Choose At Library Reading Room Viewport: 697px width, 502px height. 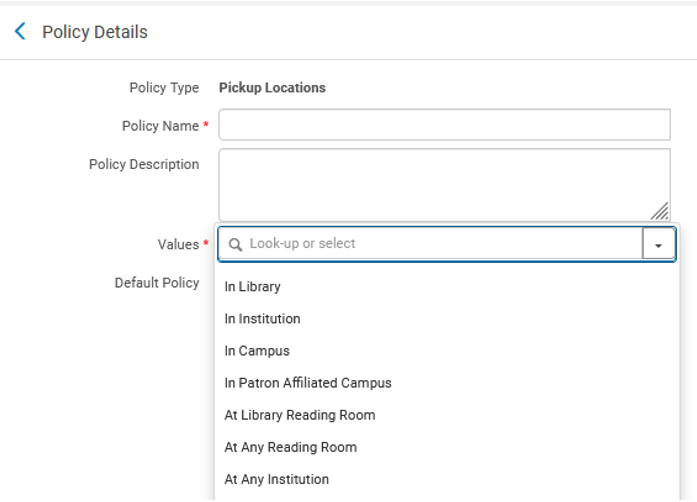tap(300, 415)
